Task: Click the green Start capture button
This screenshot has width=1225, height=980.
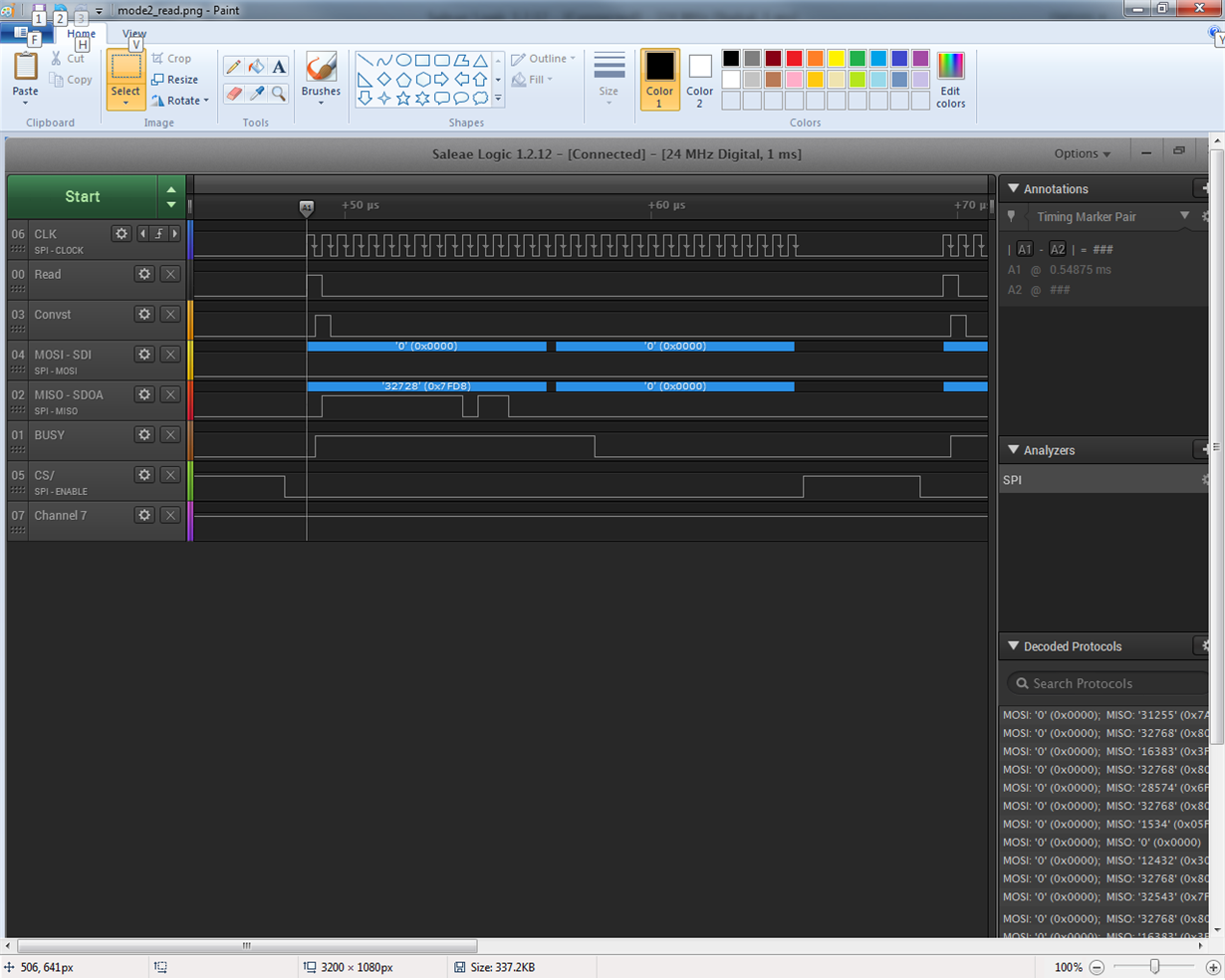Action: [x=83, y=196]
